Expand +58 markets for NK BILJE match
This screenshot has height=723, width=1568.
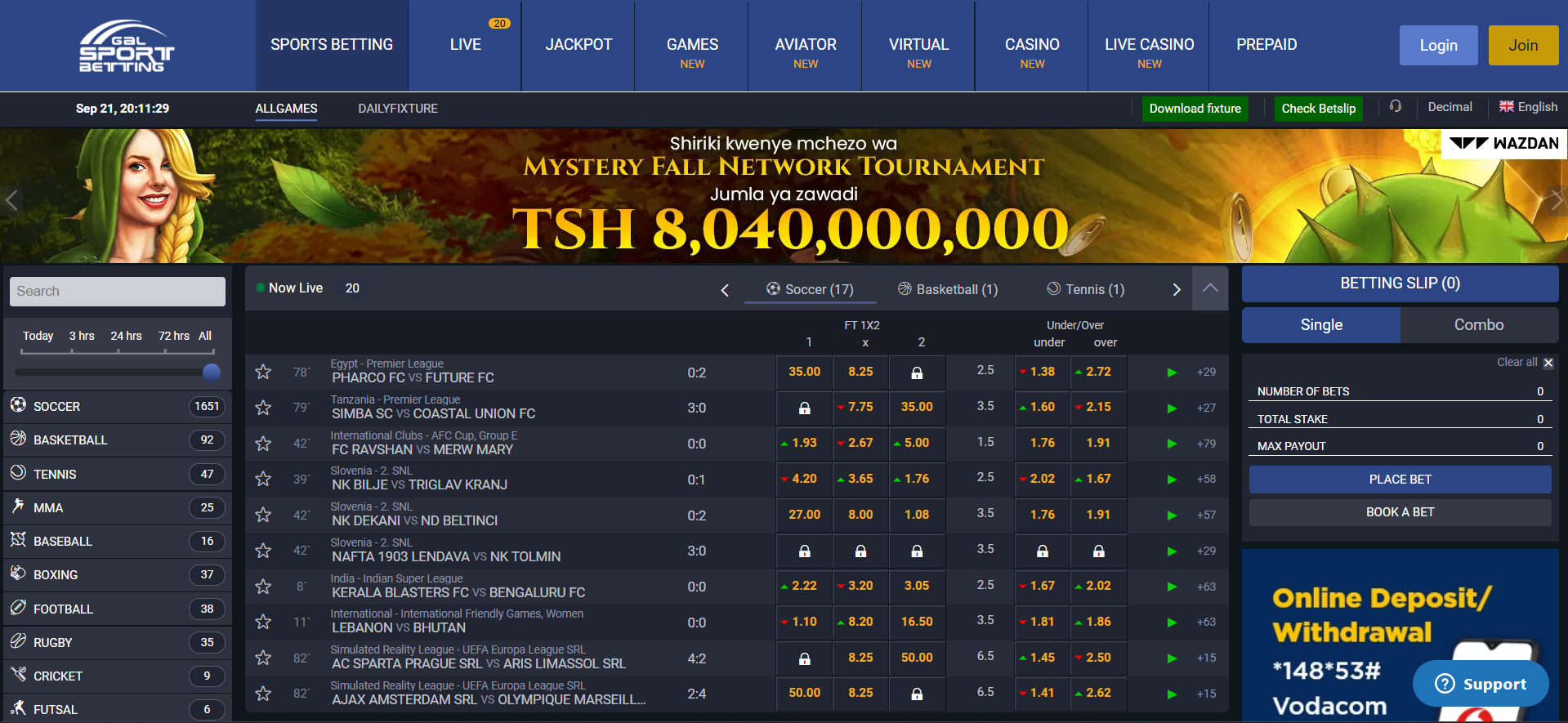tap(1206, 480)
